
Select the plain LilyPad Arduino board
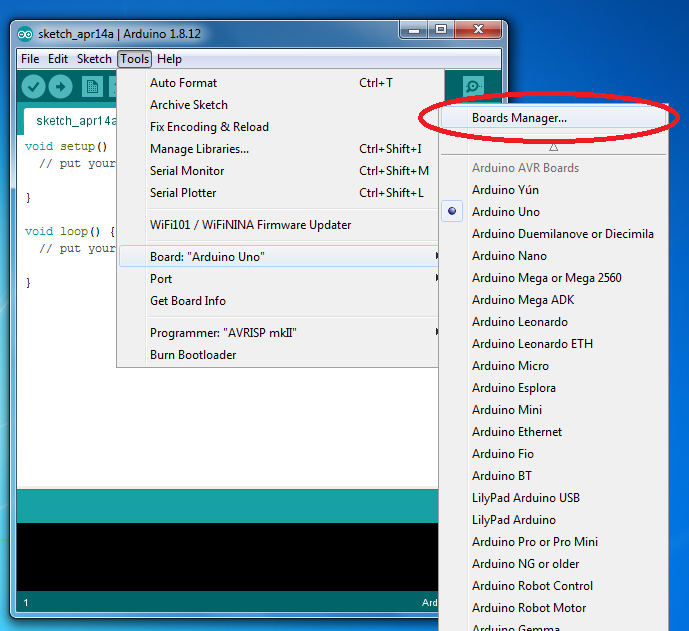[553, 519]
